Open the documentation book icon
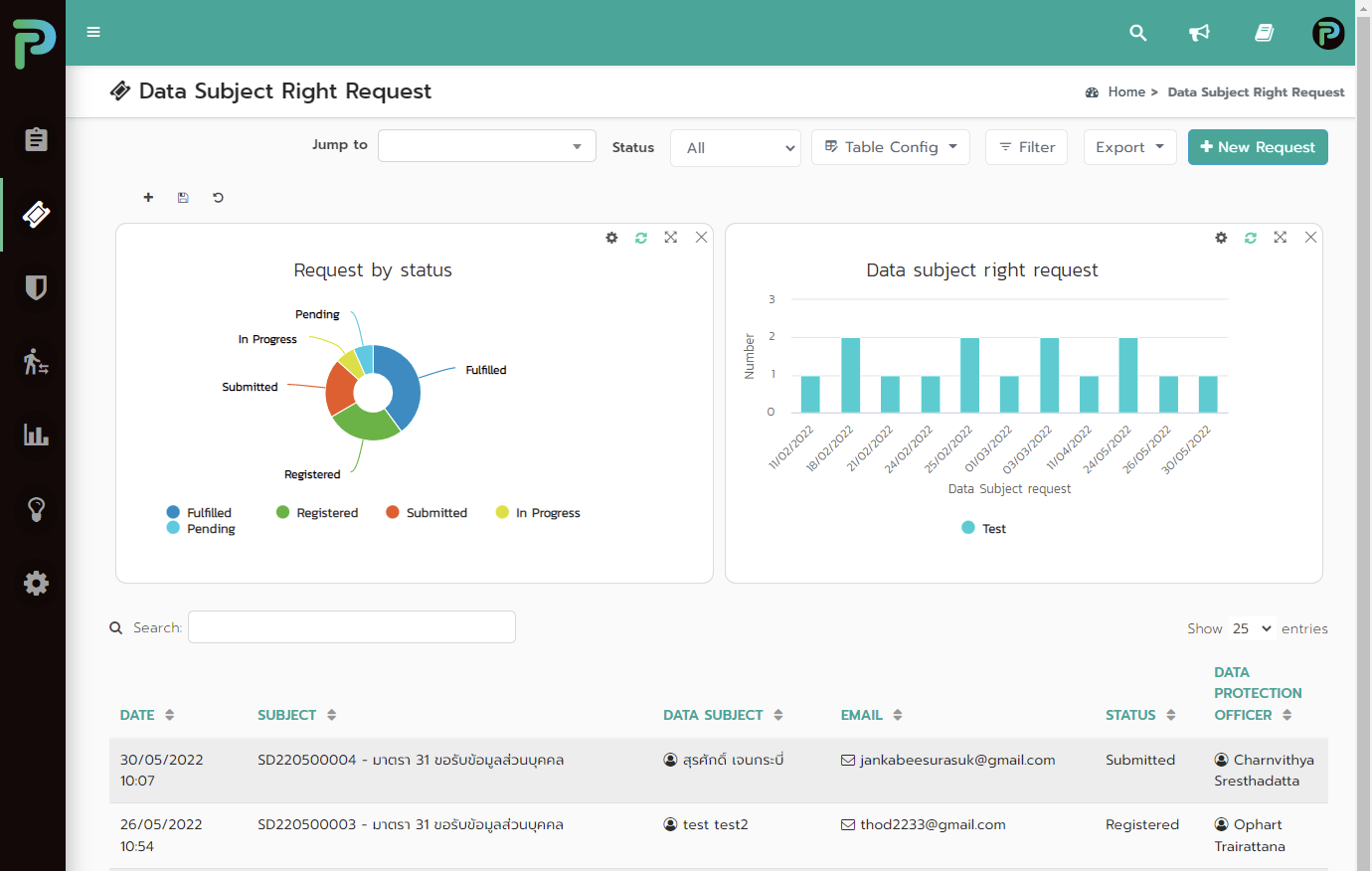1372x871 pixels. (1265, 33)
